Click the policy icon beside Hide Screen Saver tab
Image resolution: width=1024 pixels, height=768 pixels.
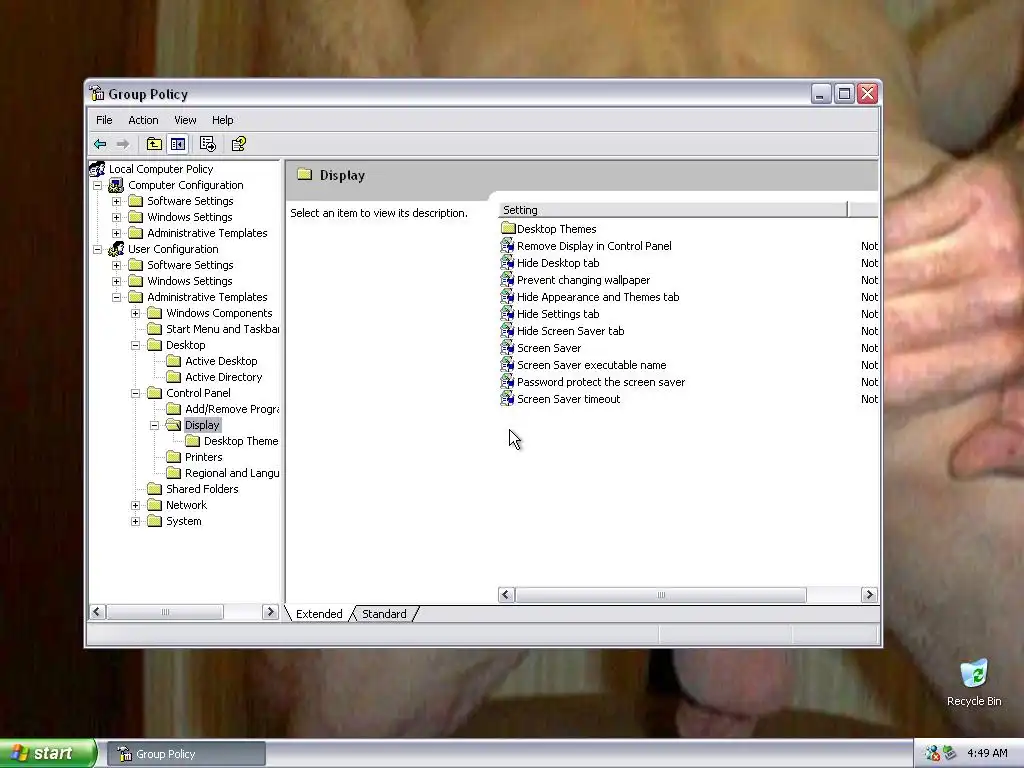point(507,331)
